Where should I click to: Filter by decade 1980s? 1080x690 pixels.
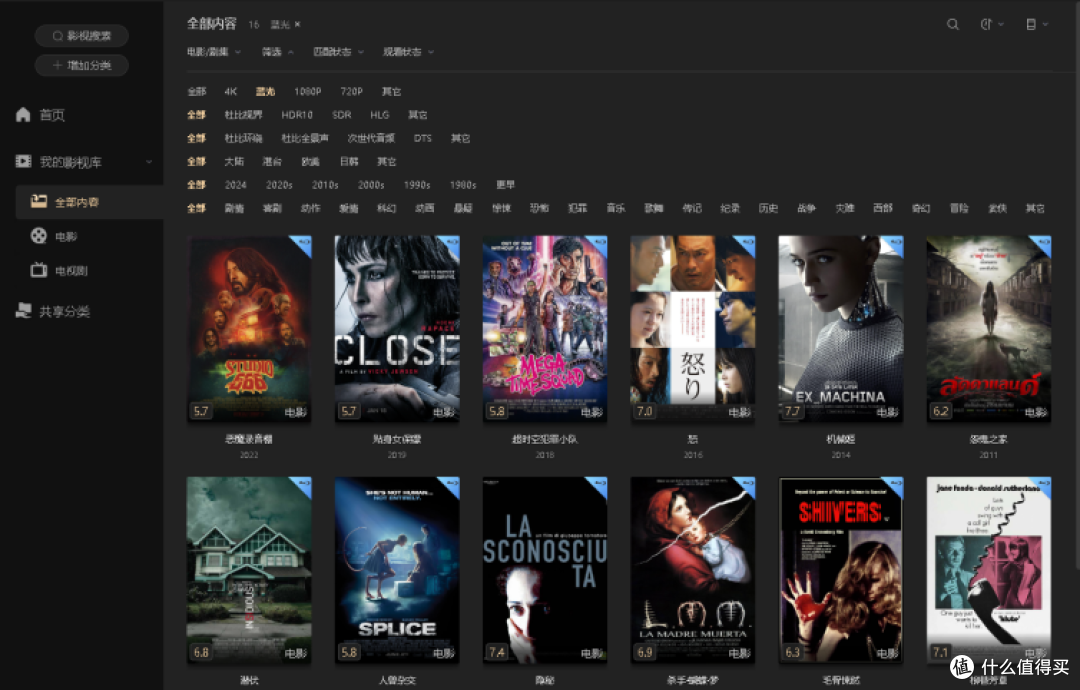[463, 185]
